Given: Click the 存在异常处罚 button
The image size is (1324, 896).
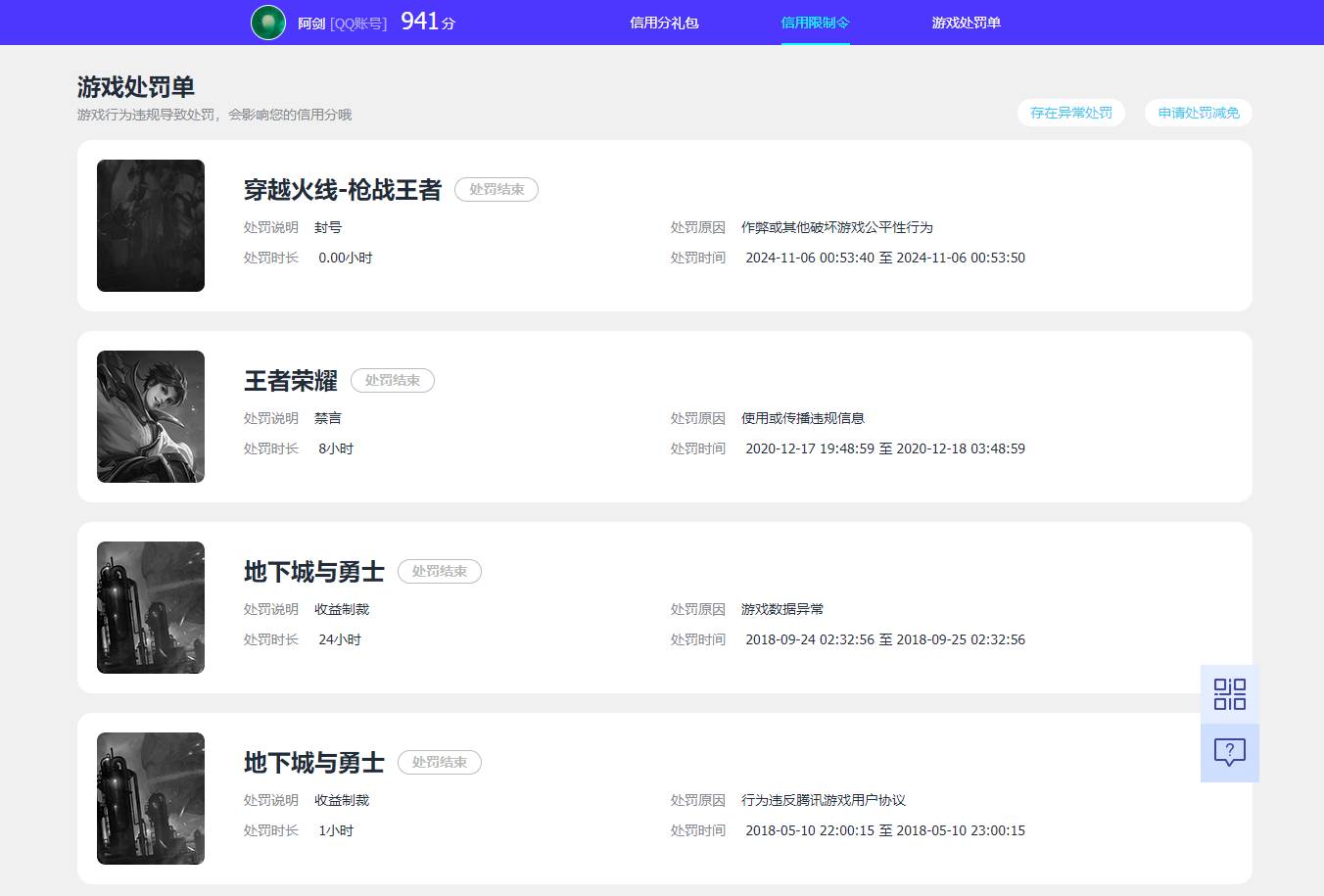Looking at the screenshot, I should point(1070,113).
